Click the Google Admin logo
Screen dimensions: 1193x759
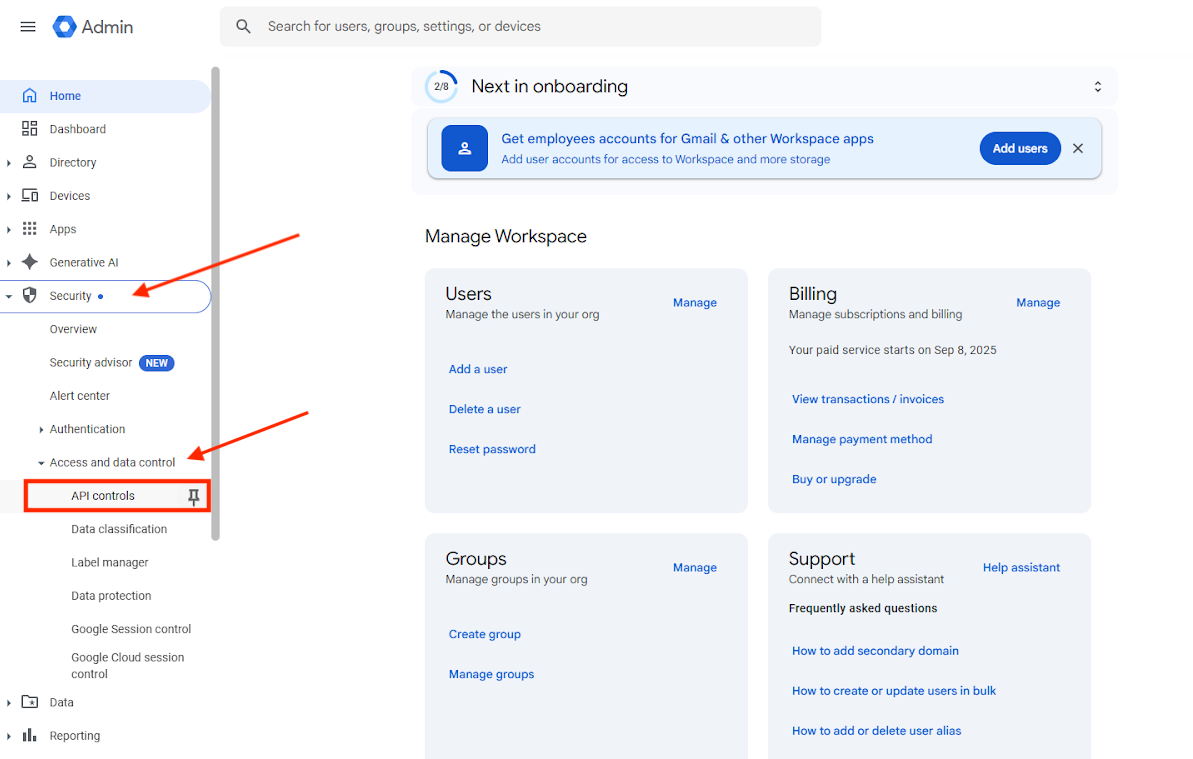pos(65,27)
